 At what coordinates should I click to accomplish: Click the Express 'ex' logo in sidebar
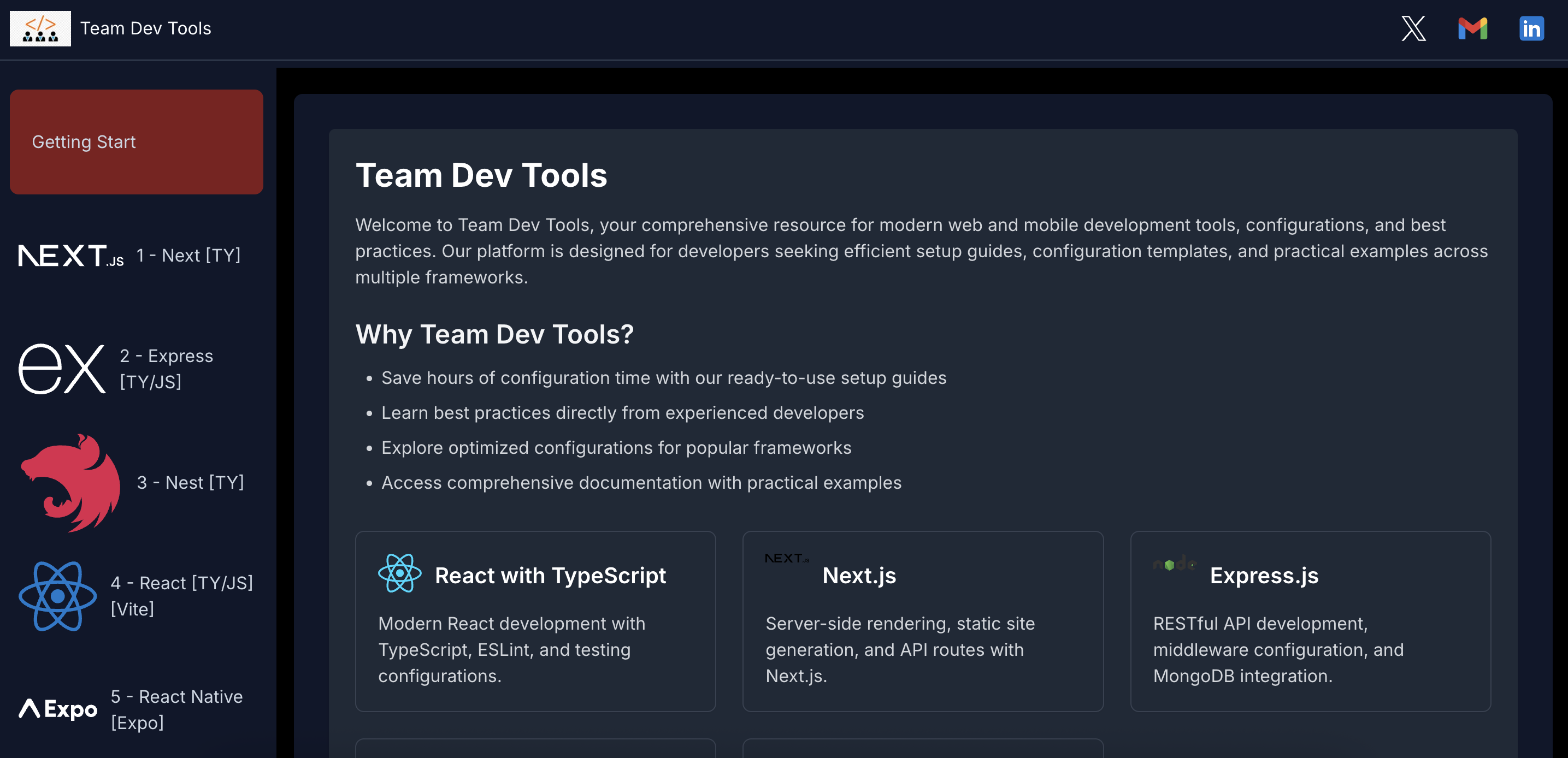pos(62,369)
